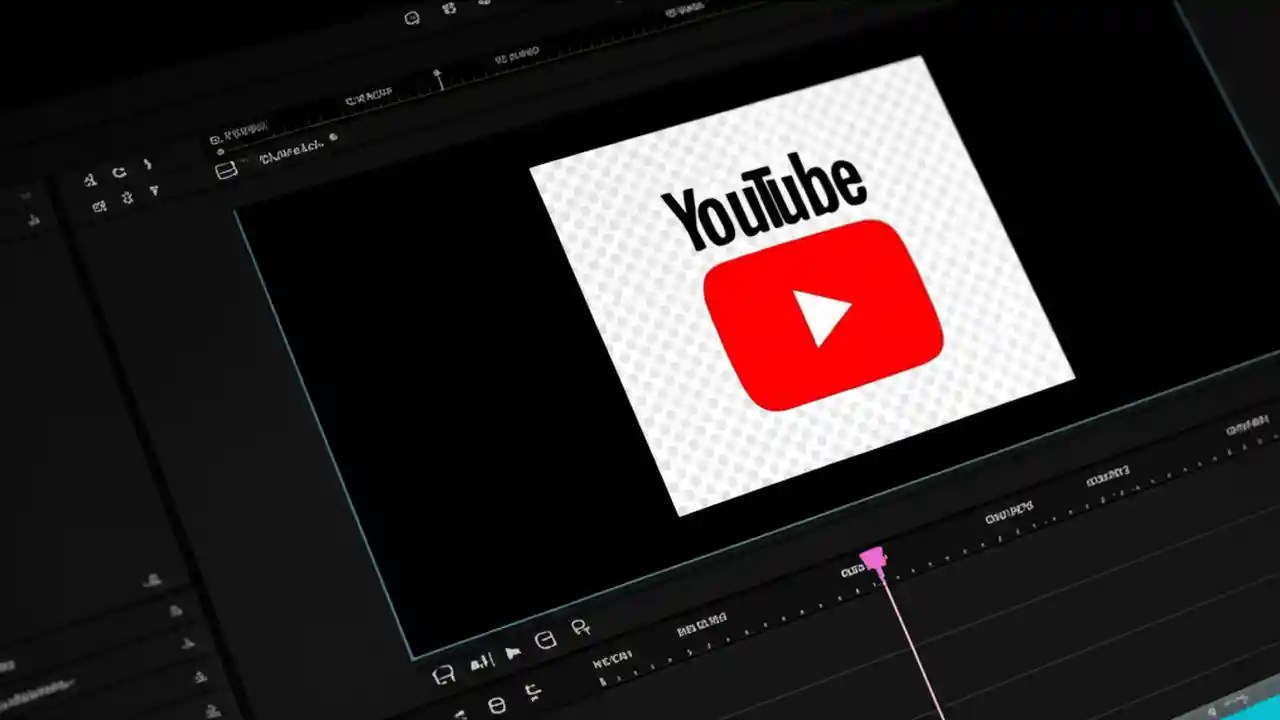Click the camera icon in the left tool panel

point(99,205)
